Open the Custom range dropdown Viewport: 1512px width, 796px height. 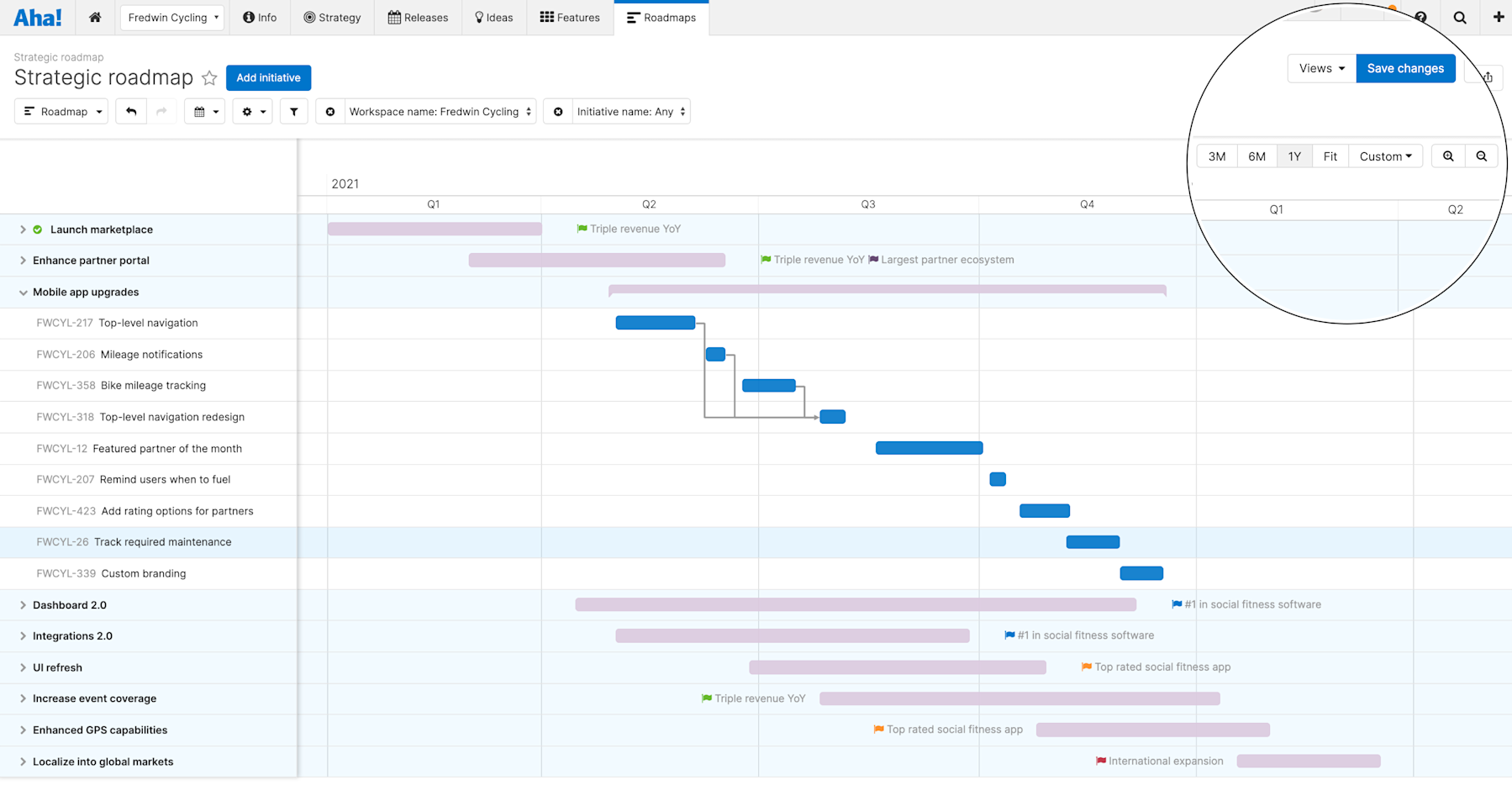click(x=1385, y=156)
